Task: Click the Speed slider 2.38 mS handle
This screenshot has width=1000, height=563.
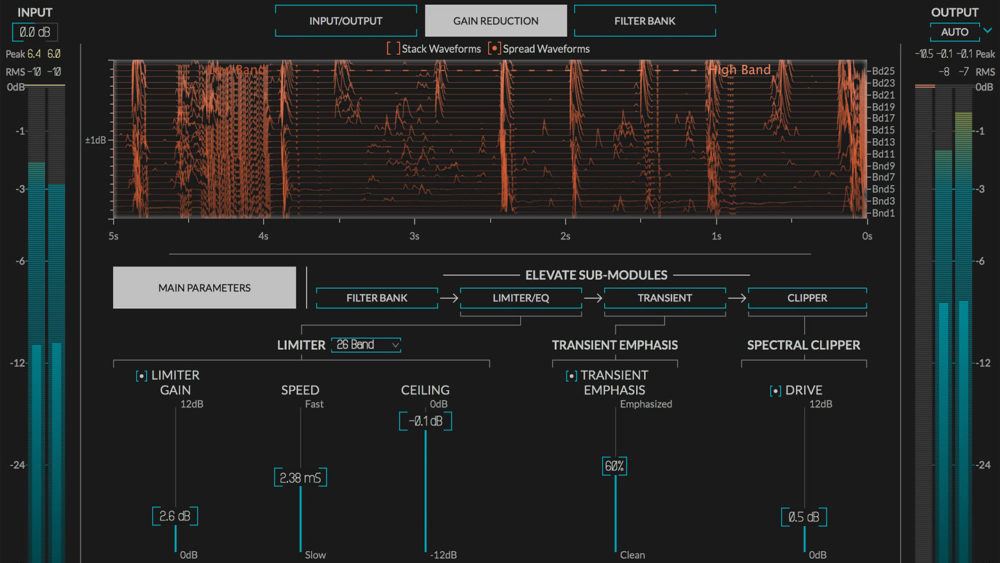Action: click(300, 478)
